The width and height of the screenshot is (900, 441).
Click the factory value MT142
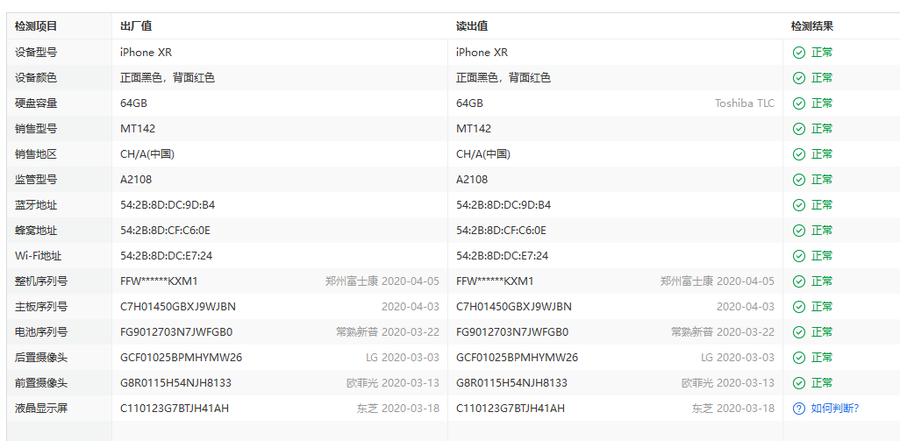138,129
